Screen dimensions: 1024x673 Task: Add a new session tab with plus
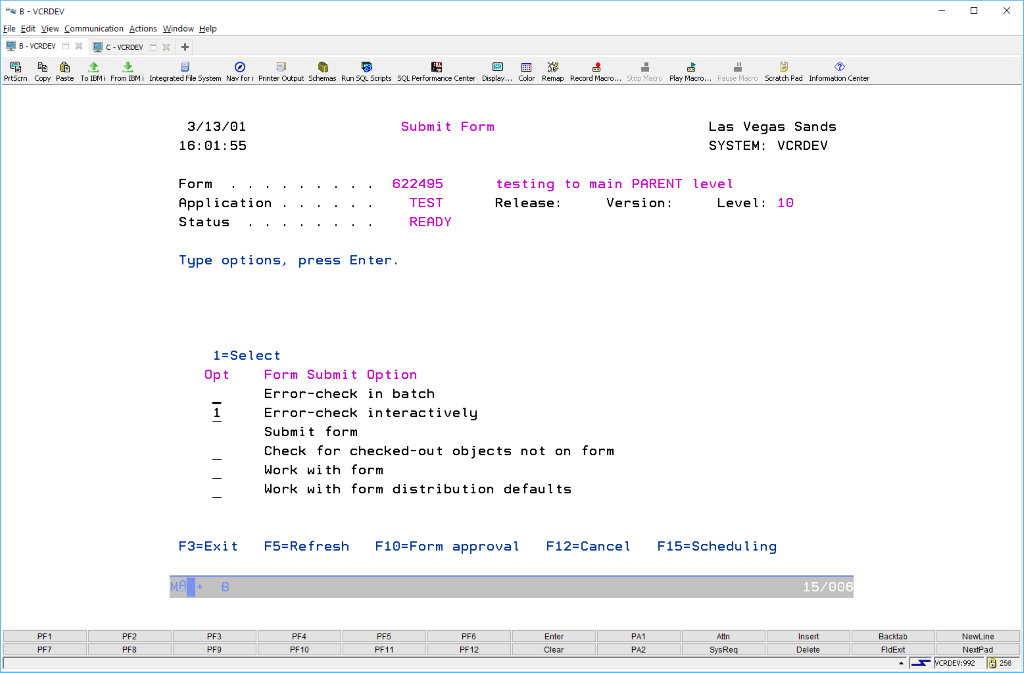(185, 47)
